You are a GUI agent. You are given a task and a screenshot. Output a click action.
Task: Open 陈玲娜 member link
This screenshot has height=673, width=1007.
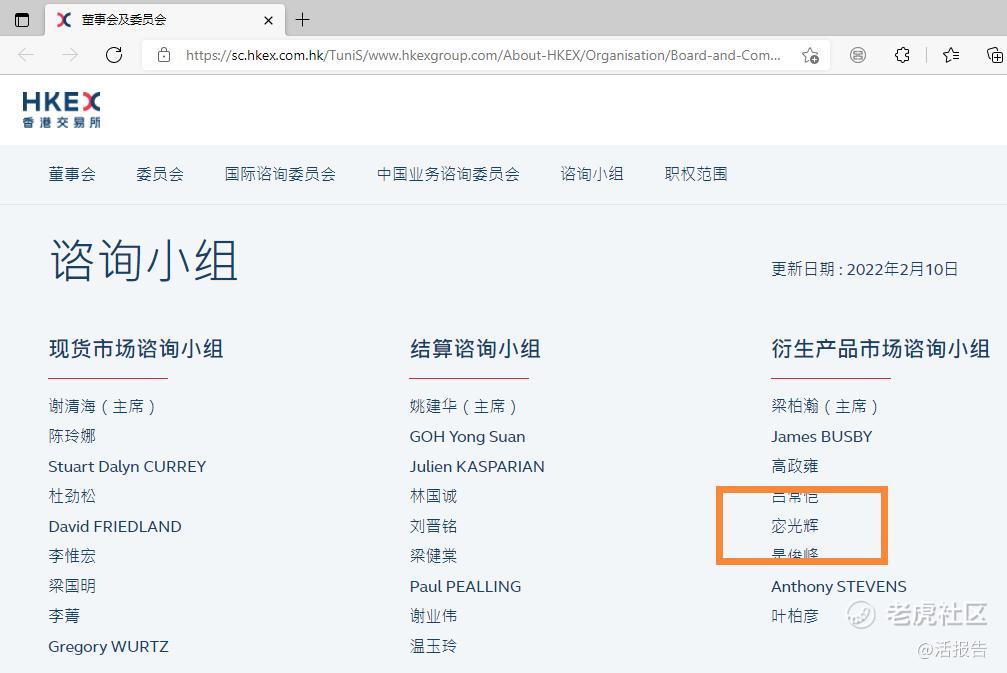[72, 436]
